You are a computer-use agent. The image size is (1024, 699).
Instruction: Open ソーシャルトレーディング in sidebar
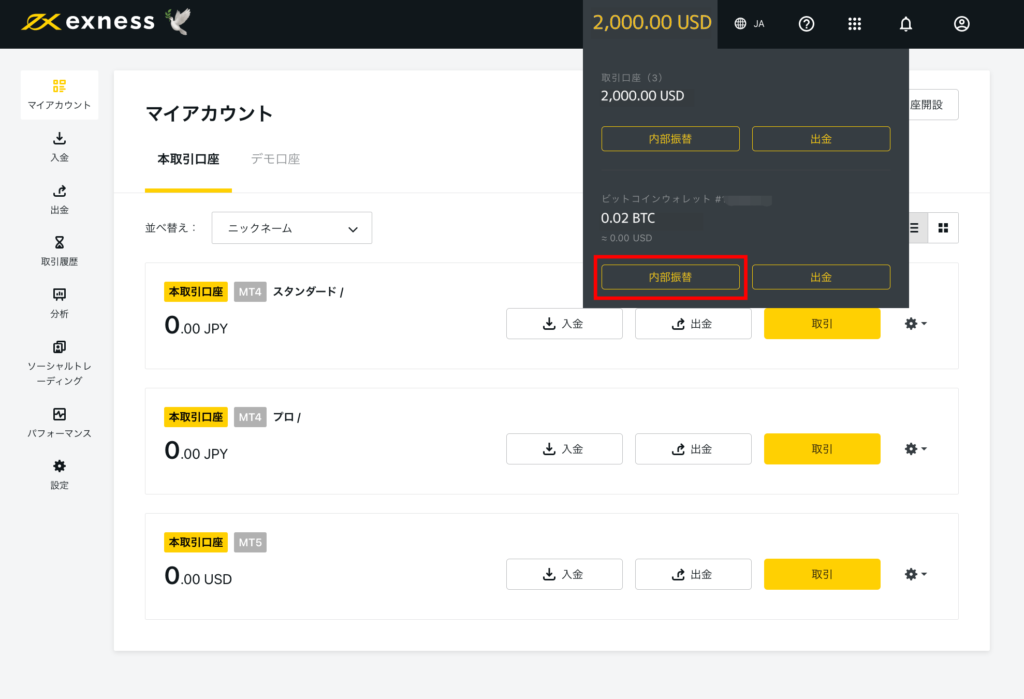(59, 363)
